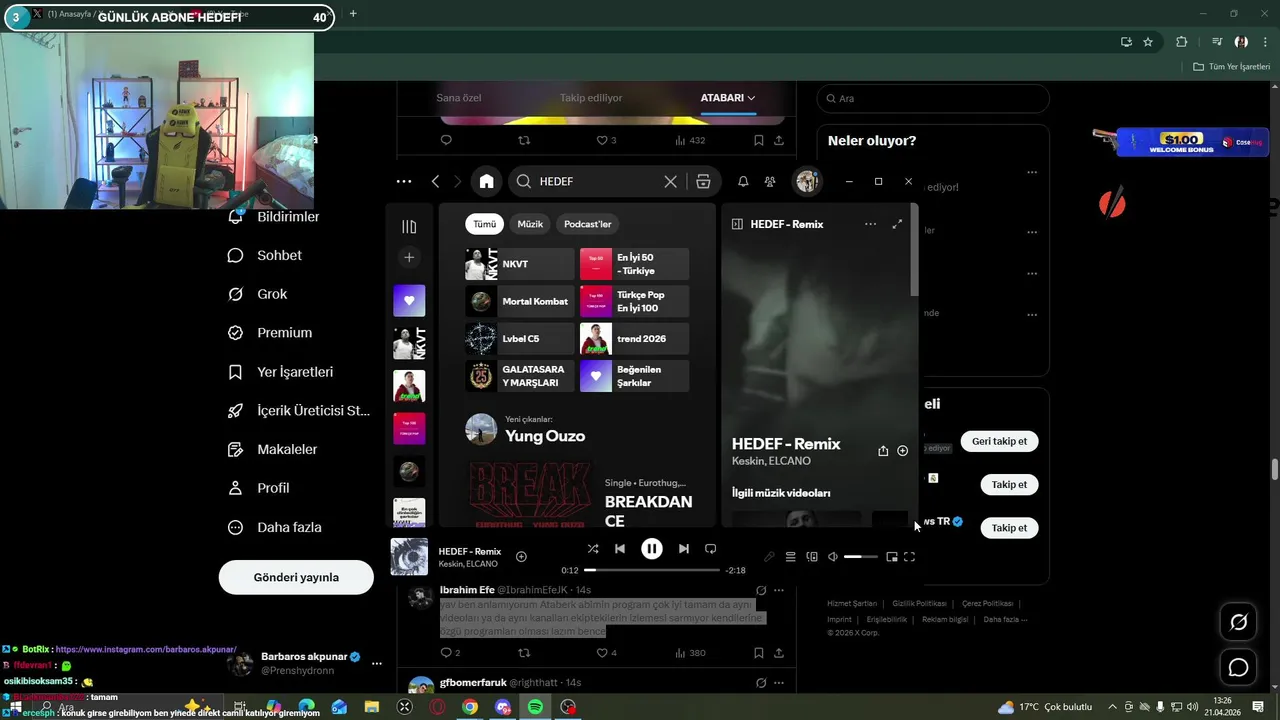
Task: Open Mortal Kombat playlist tile
Action: click(520, 301)
